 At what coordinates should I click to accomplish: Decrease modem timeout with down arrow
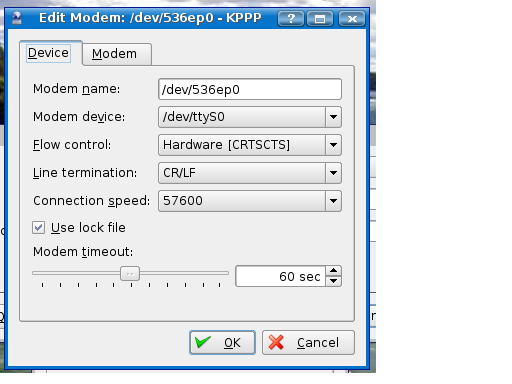[x=333, y=281]
